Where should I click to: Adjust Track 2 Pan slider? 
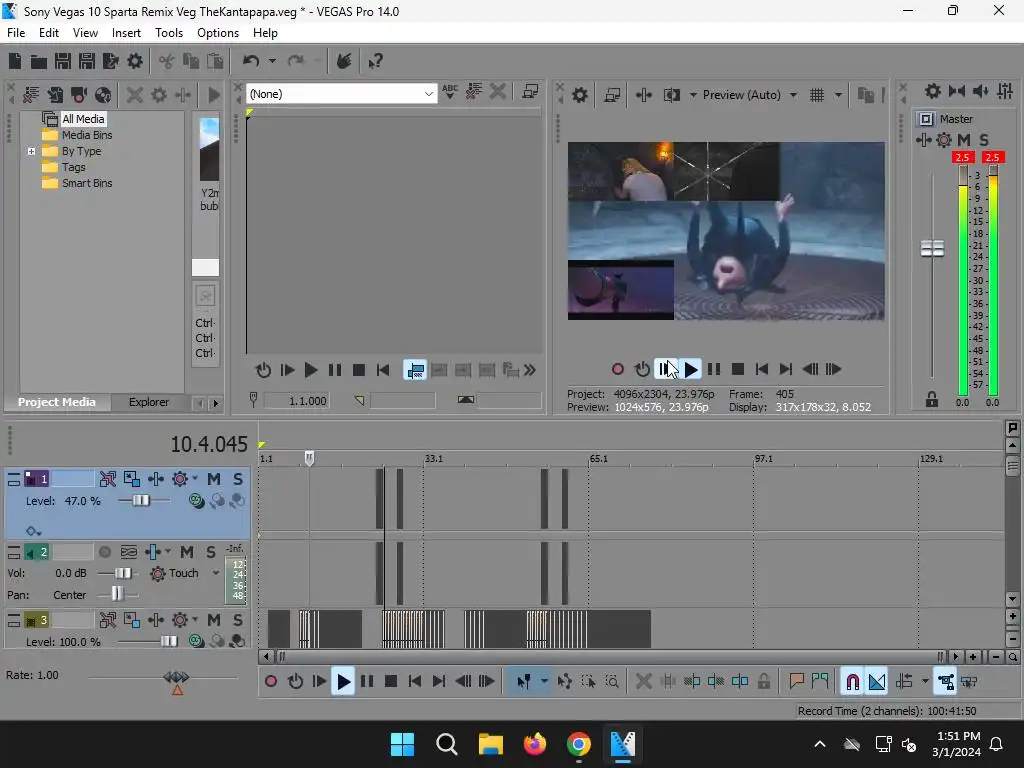[117, 594]
